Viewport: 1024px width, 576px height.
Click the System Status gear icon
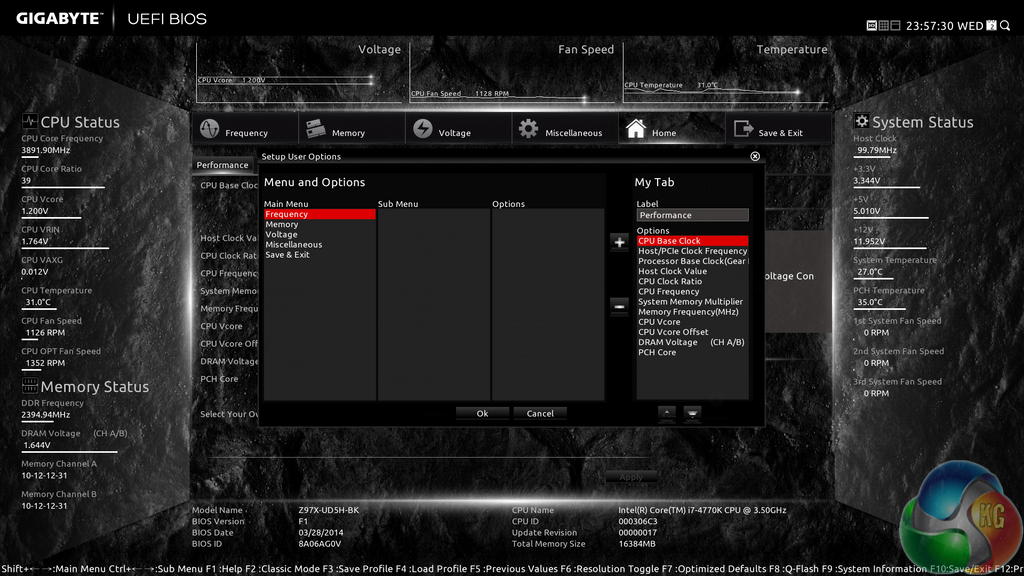(861, 121)
